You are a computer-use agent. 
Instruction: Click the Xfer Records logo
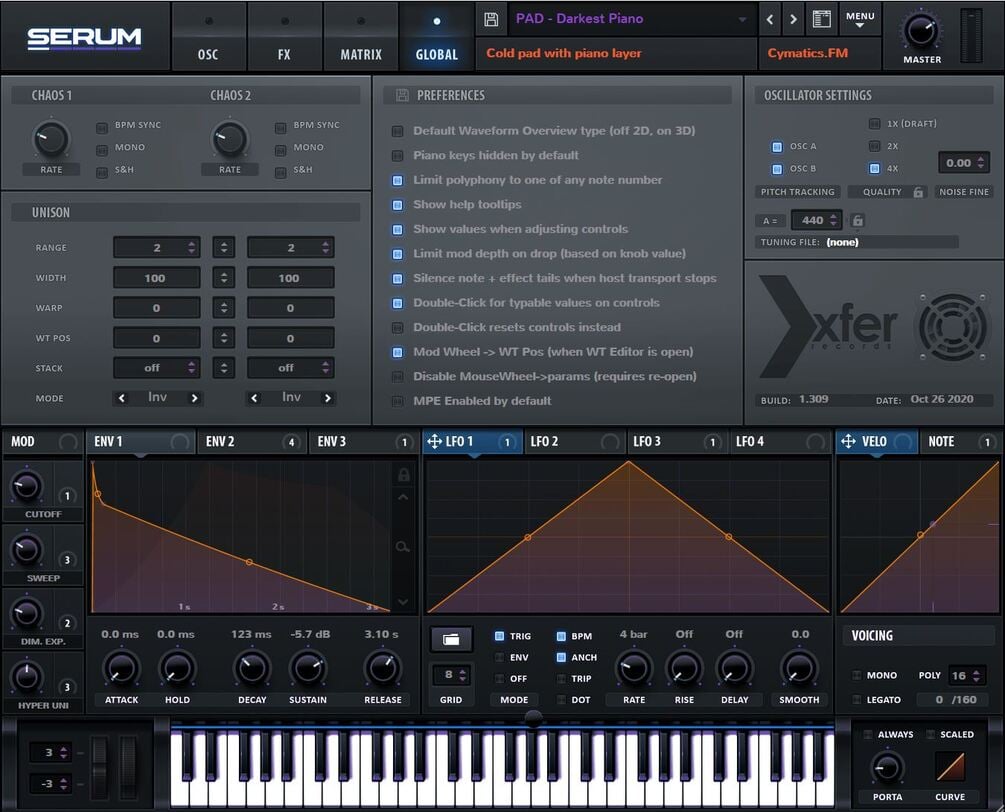[x=828, y=327]
